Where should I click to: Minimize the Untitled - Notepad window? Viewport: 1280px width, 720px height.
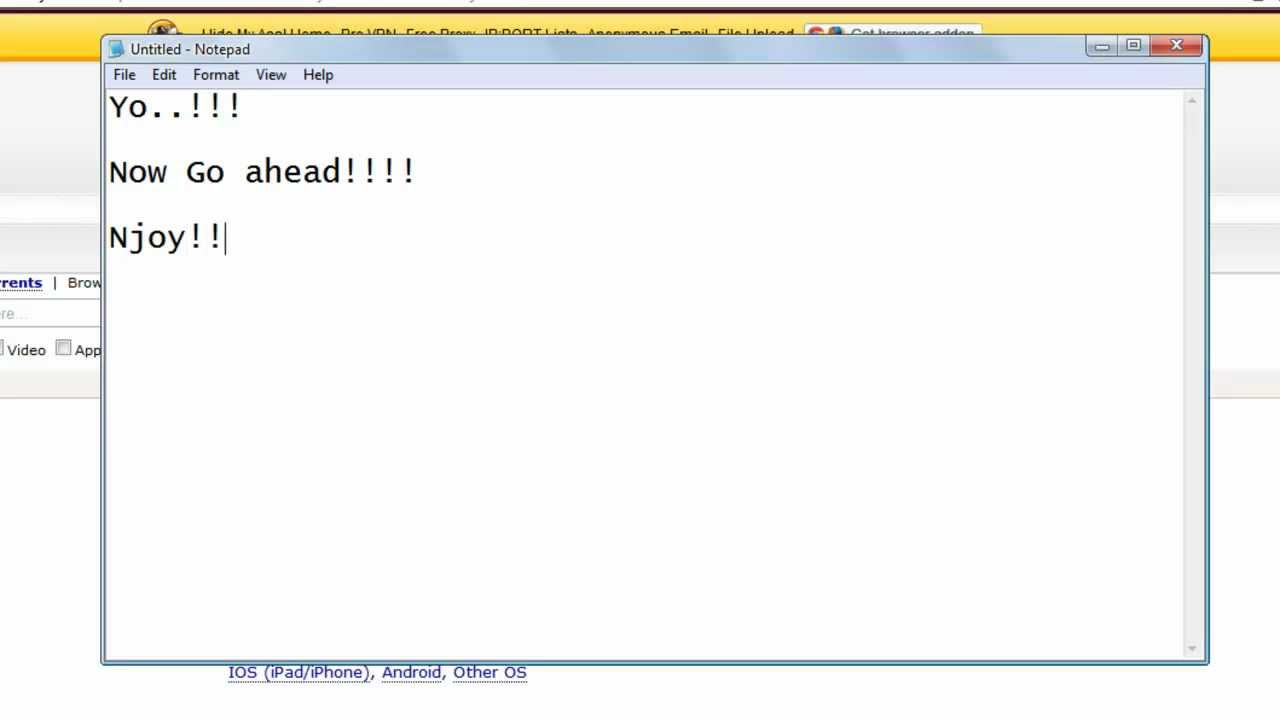click(x=1102, y=46)
